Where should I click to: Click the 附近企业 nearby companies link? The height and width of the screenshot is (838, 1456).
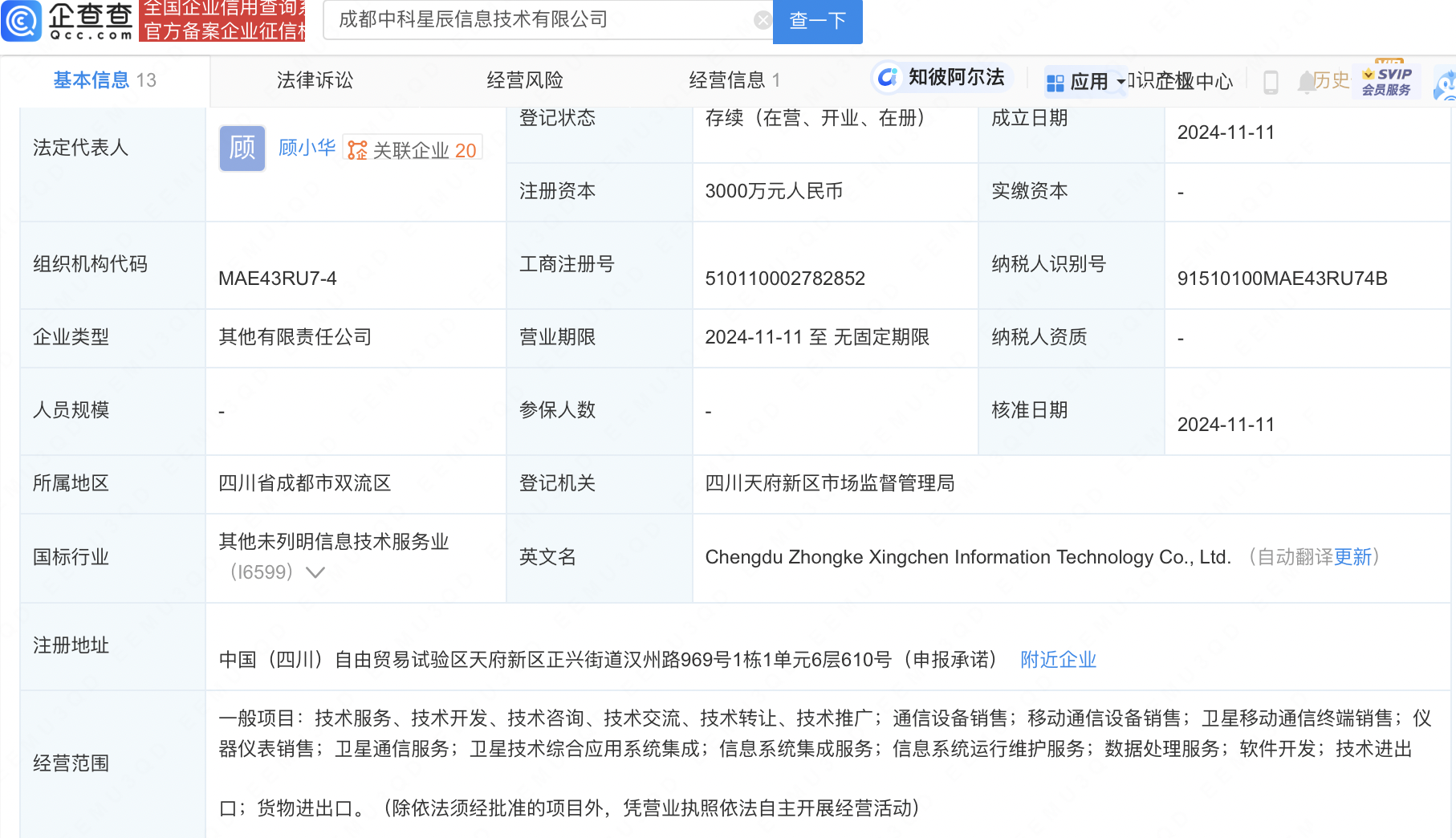tap(1058, 660)
